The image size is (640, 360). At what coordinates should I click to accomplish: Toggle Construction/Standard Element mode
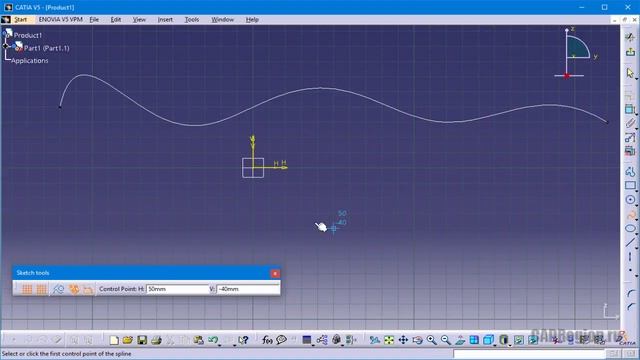point(58,289)
